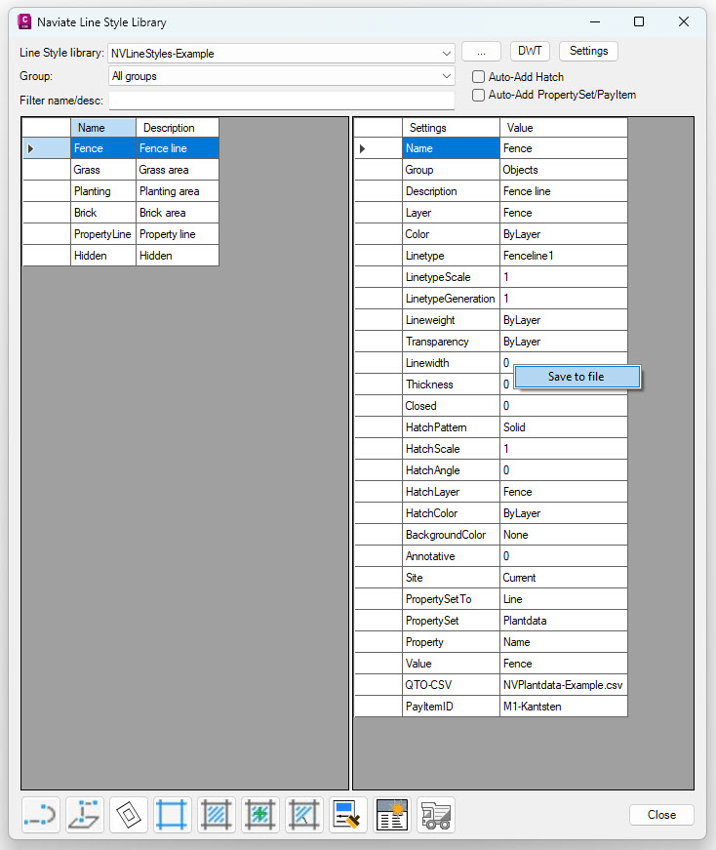Click the Description column header
Screen dimensions: 716x850
pos(177,128)
